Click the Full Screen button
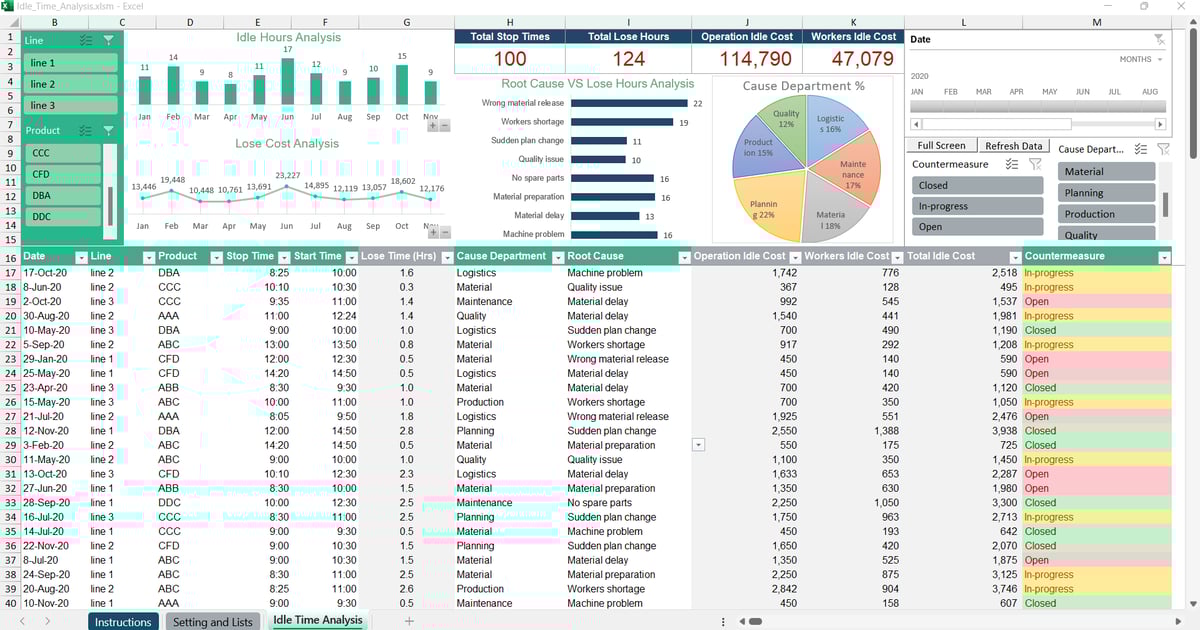1200x630 pixels. (x=941, y=145)
